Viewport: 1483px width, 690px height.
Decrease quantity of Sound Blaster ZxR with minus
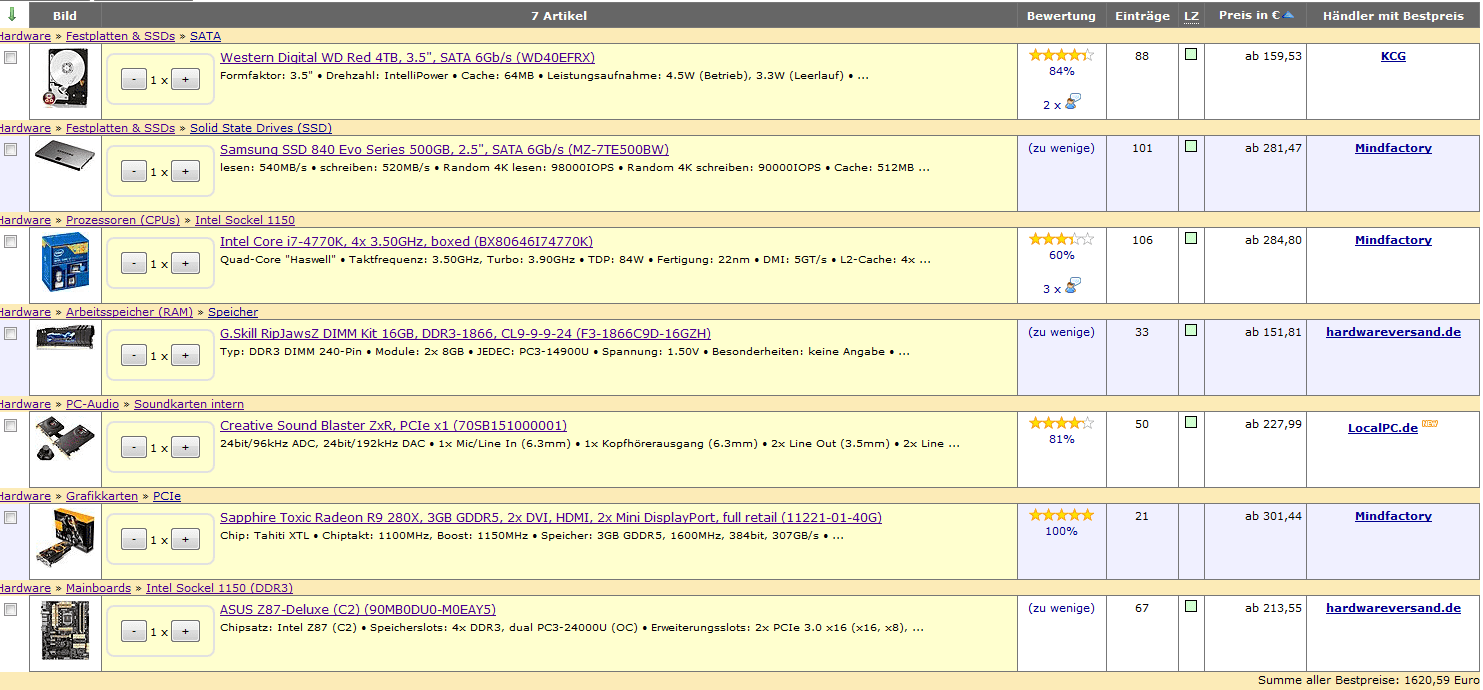[134, 448]
